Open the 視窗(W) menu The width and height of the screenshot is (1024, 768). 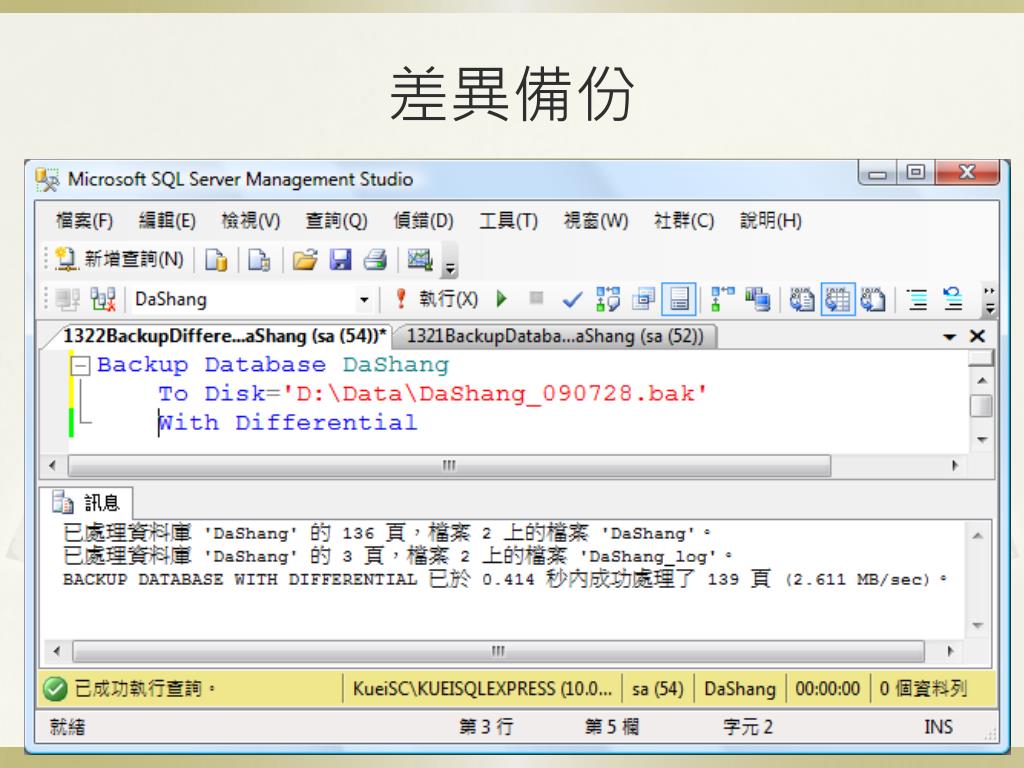click(596, 221)
